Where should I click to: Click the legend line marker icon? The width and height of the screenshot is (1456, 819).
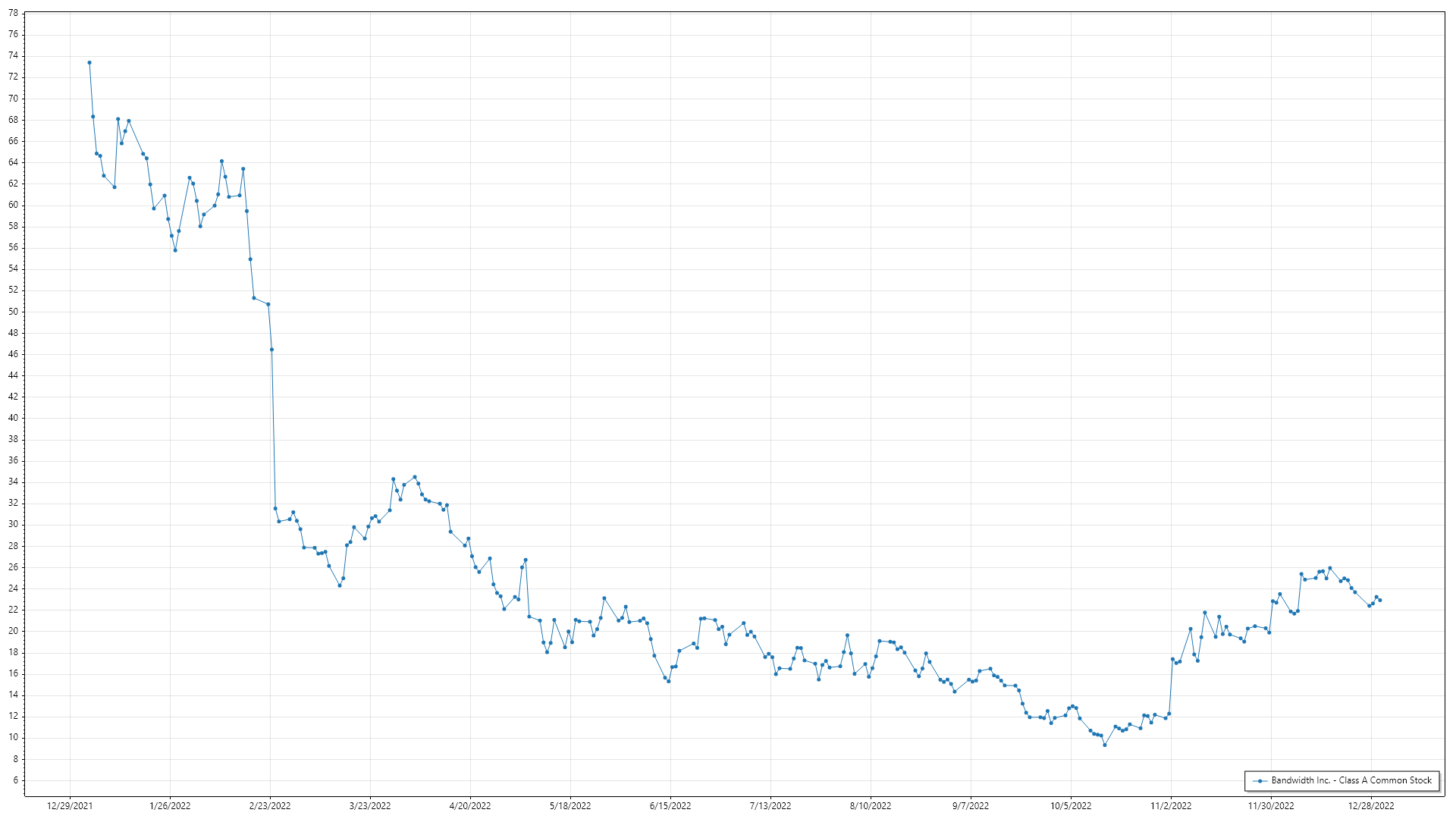click(x=1260, y=781)
